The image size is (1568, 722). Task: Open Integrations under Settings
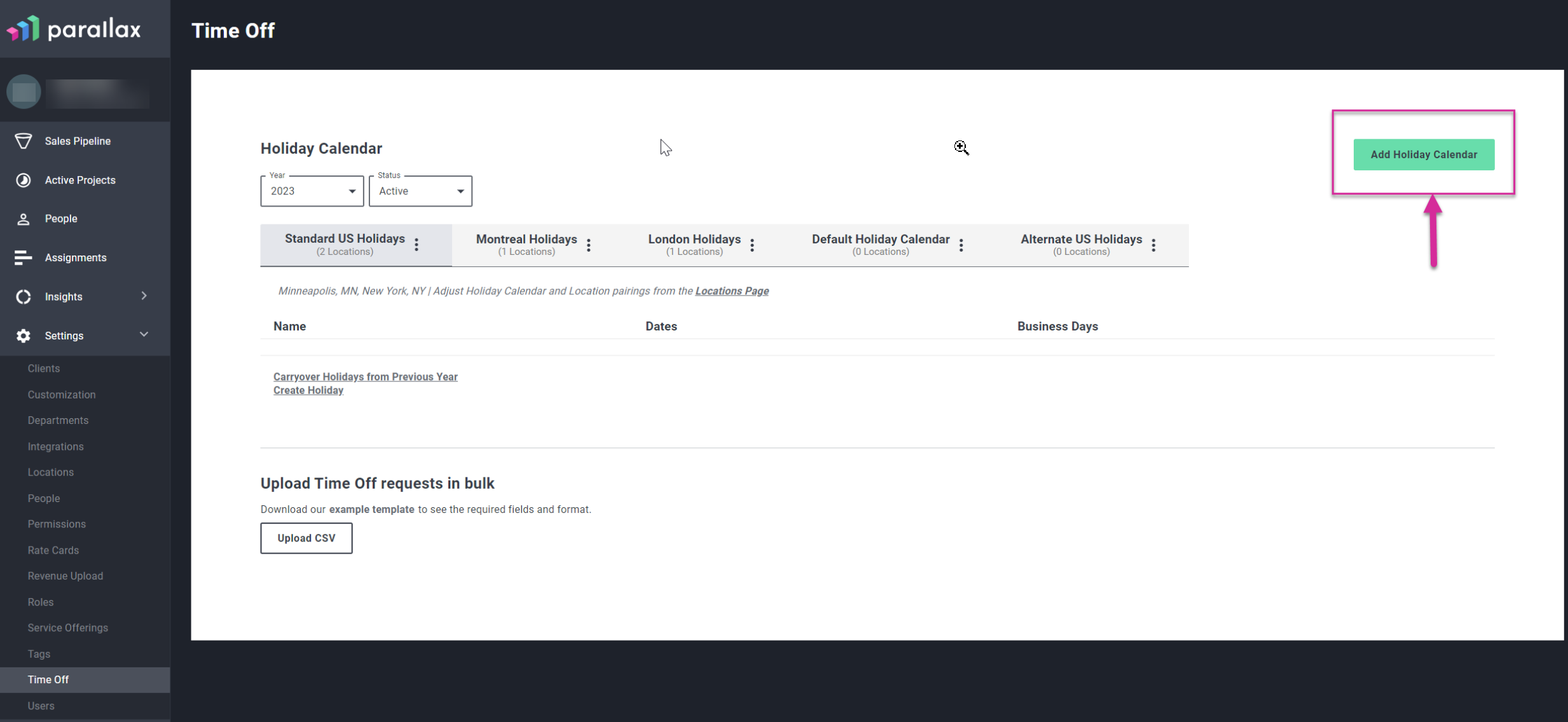click(56, 447)
